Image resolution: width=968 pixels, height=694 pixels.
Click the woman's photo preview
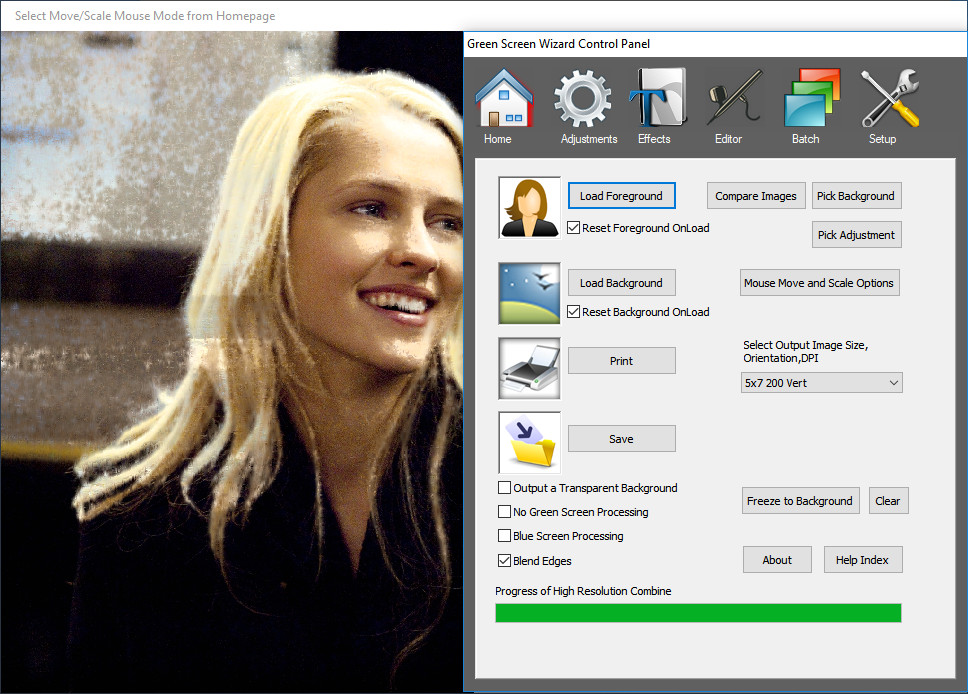pyautogui.click(x=232, y=362)
